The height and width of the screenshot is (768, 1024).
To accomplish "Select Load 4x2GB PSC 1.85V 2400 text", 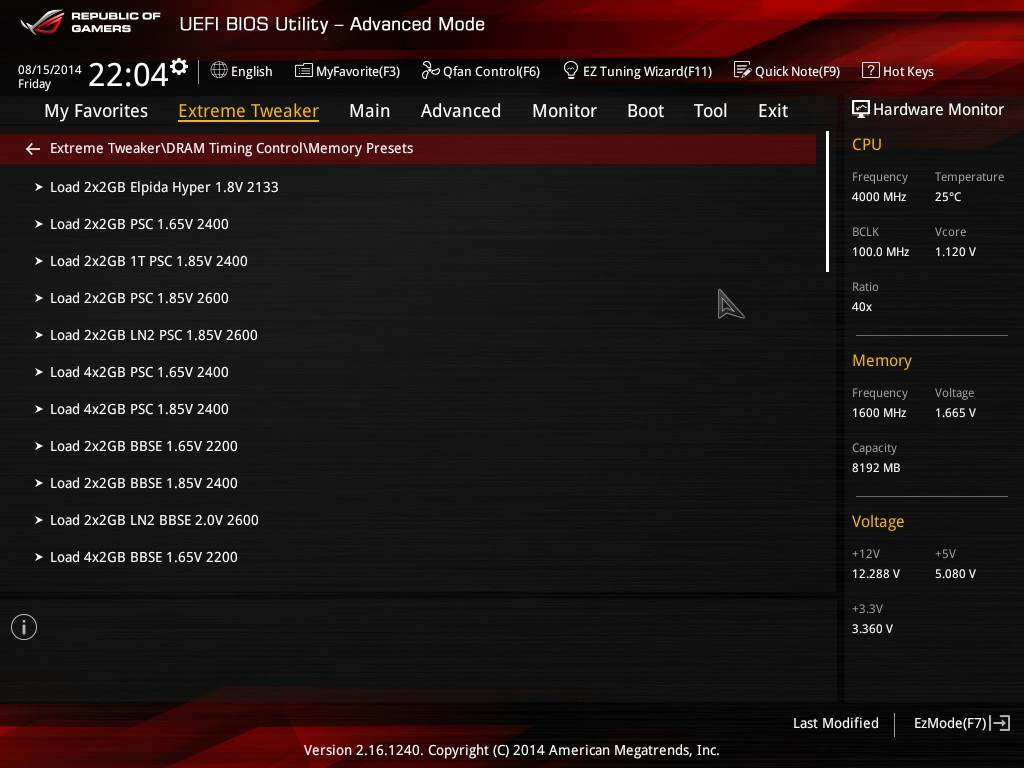I will pos(139,409).
